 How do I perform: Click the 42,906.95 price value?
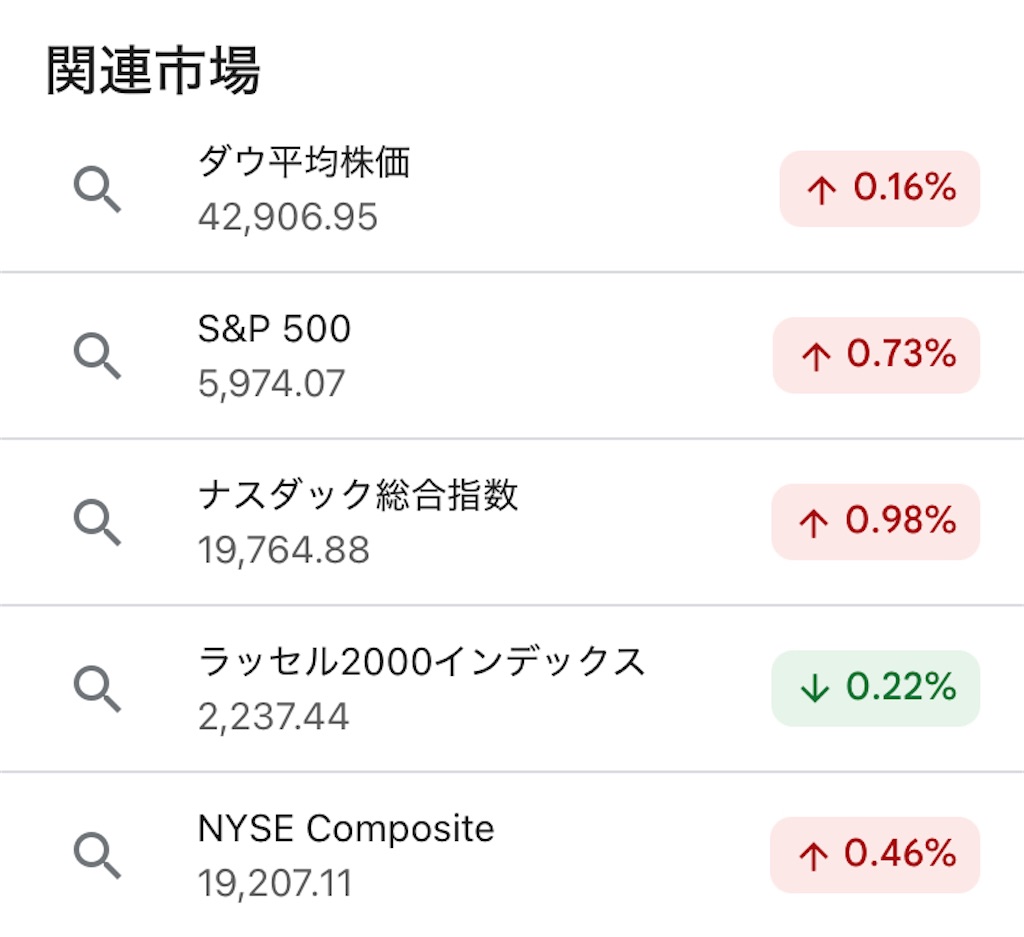click(288, 217)
